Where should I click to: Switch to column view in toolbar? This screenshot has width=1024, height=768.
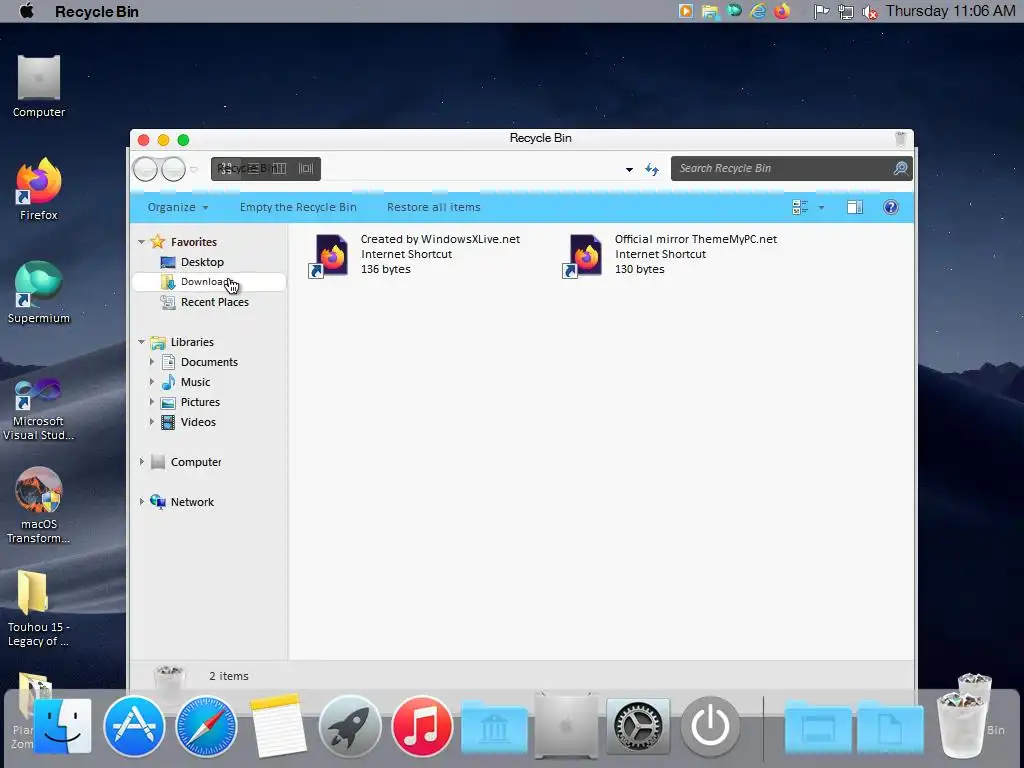pos(280,168)
